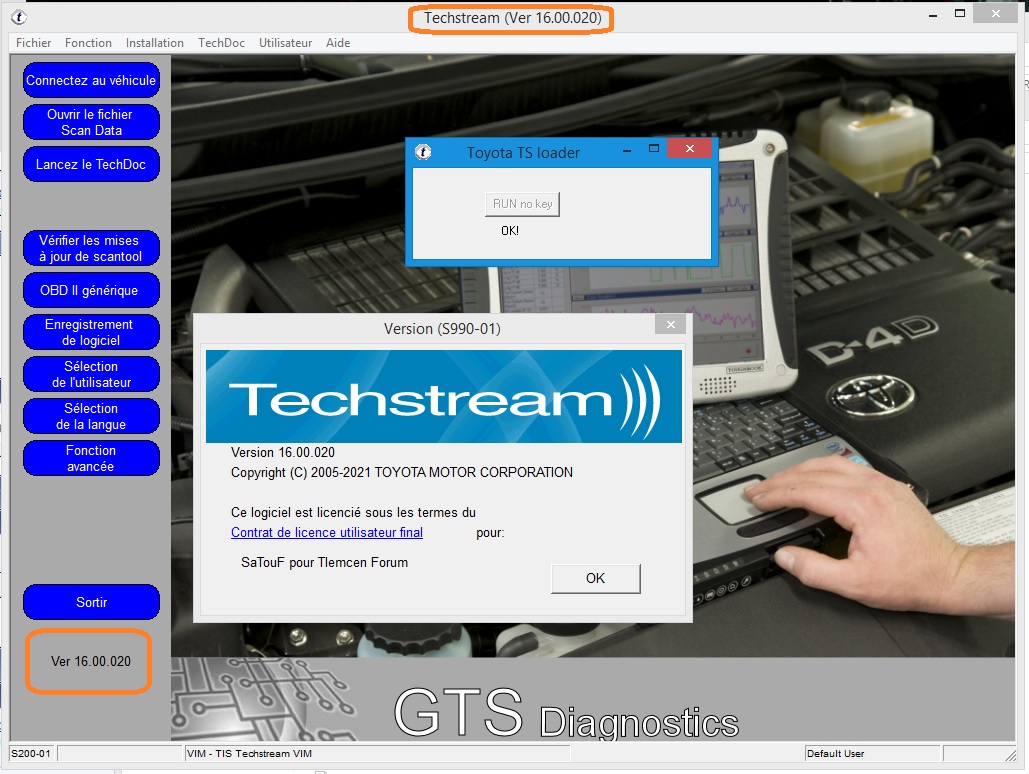Open 'Sélection de l'utilisateur'
Screen dimensions: 1029x774
click(91, 374)
